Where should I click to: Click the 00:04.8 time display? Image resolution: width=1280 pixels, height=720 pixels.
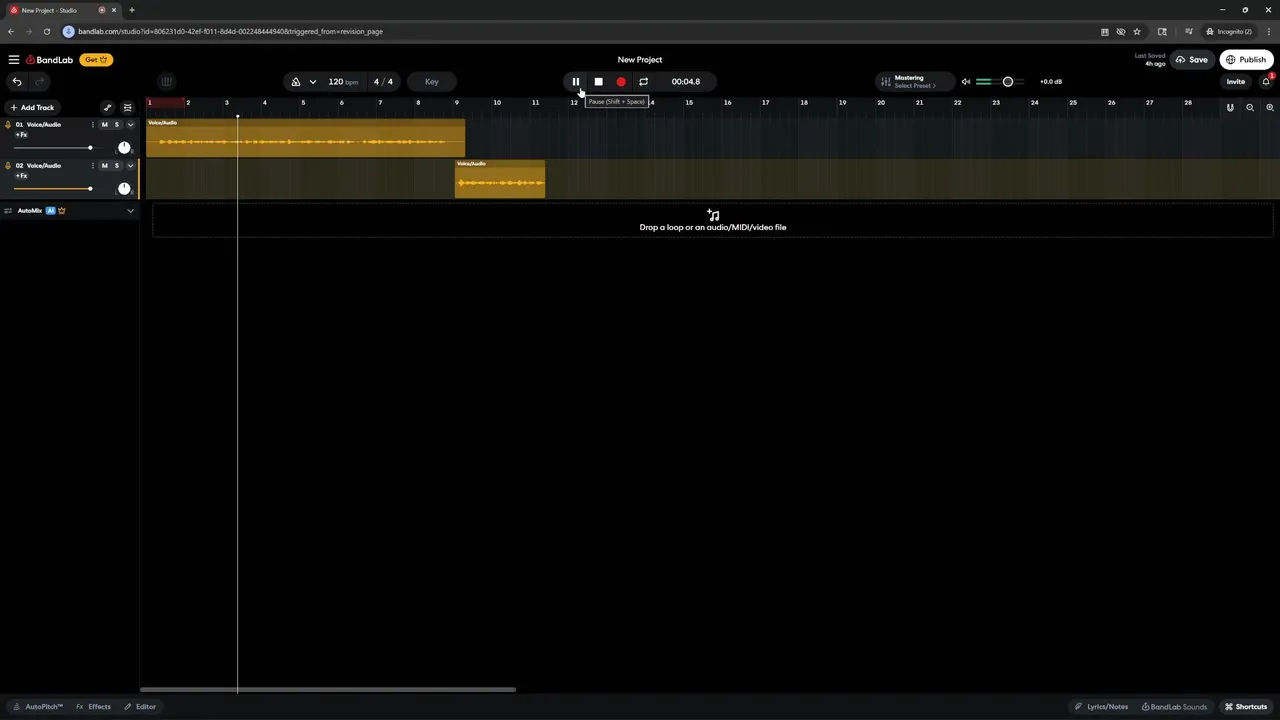[686, 82]
